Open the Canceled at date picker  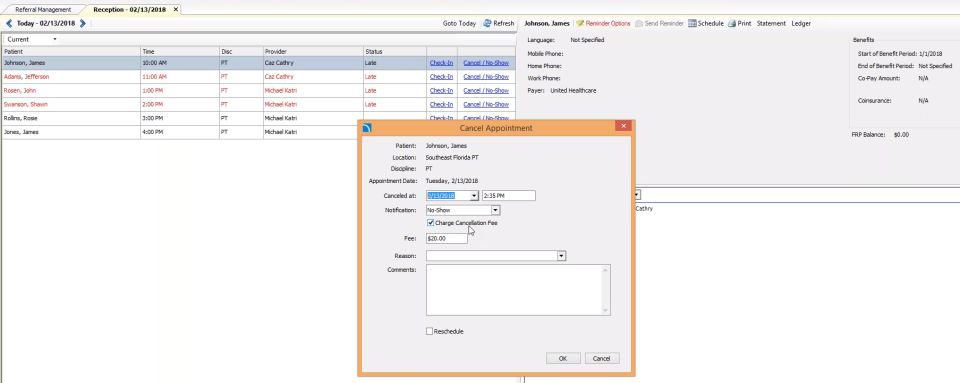pos(474,196)
